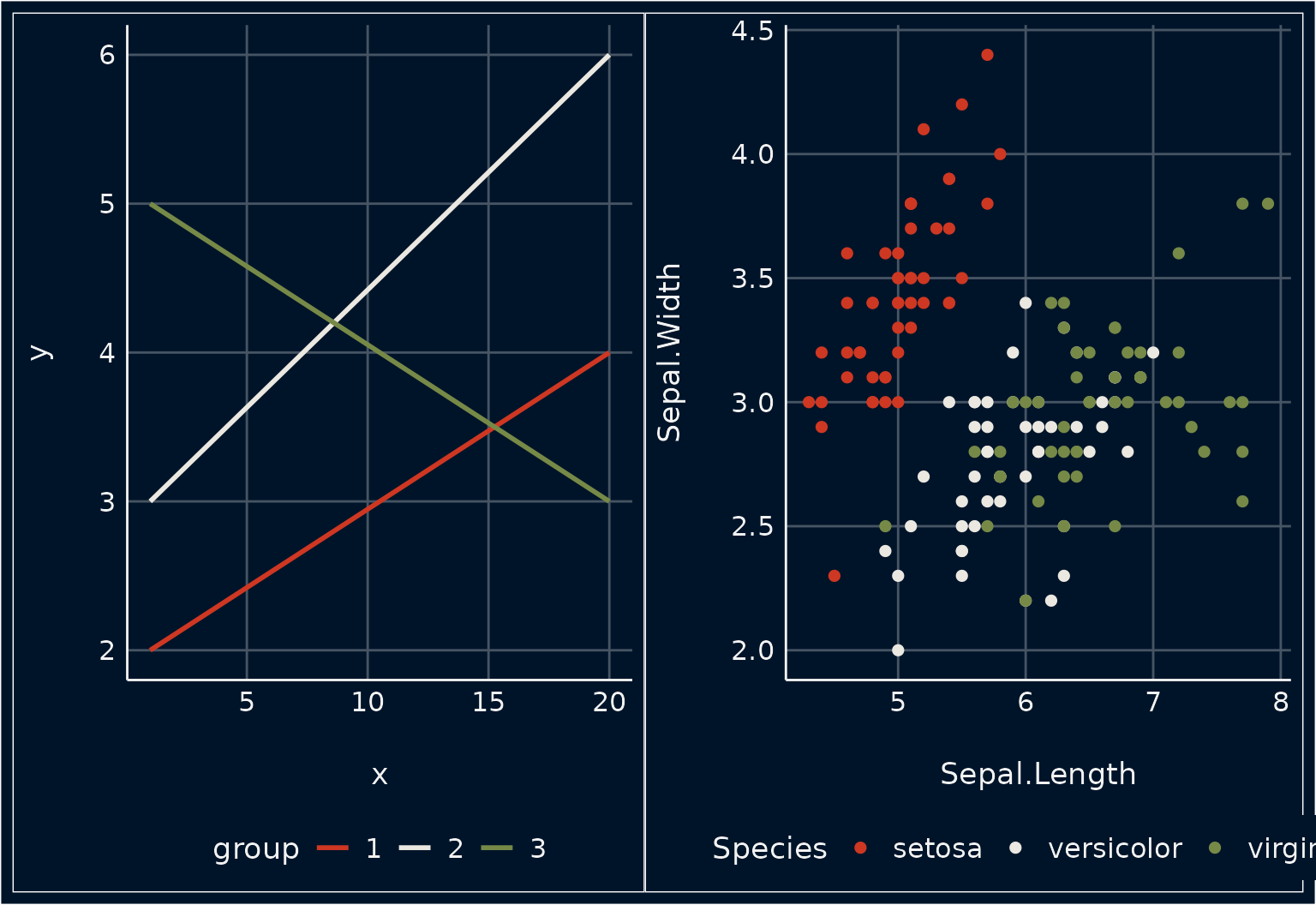1316x905 pixels.
Task: Click the Sepal.Length axis title
Action: tap(1038, 774)
